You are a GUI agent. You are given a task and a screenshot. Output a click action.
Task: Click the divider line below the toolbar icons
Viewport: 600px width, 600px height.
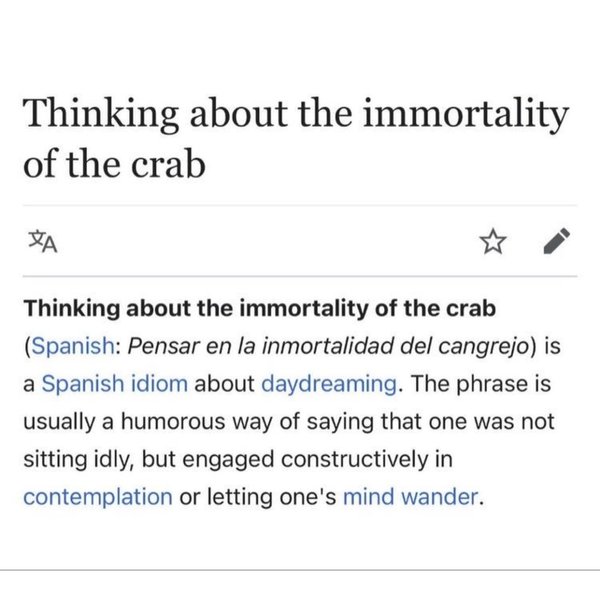click(300, 275)
